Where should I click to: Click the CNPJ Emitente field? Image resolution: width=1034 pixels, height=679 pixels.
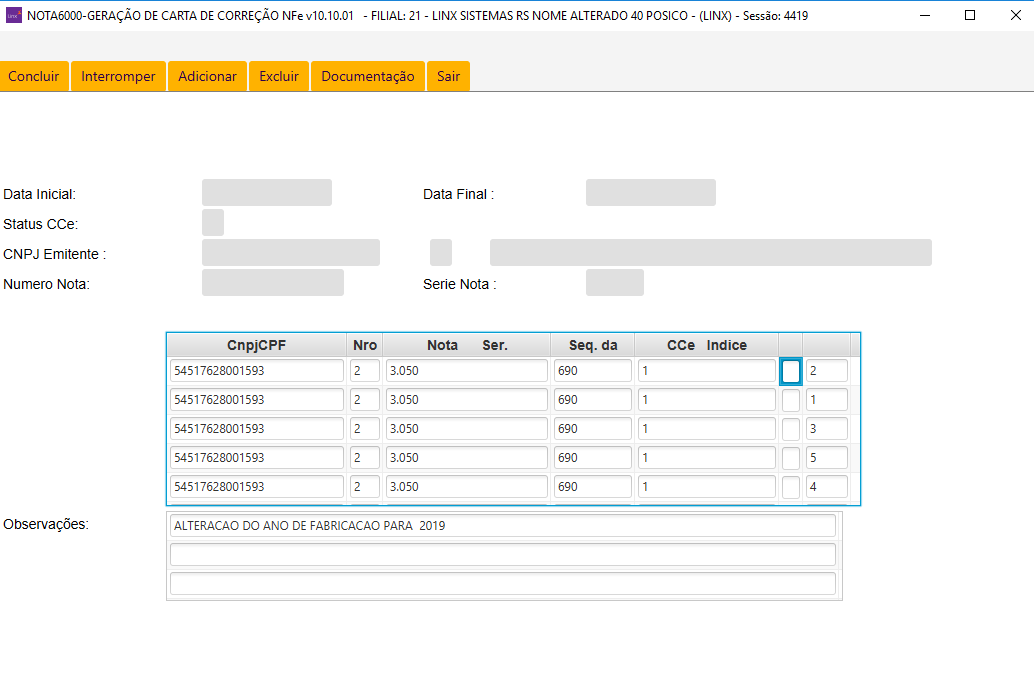click(291, 252)
